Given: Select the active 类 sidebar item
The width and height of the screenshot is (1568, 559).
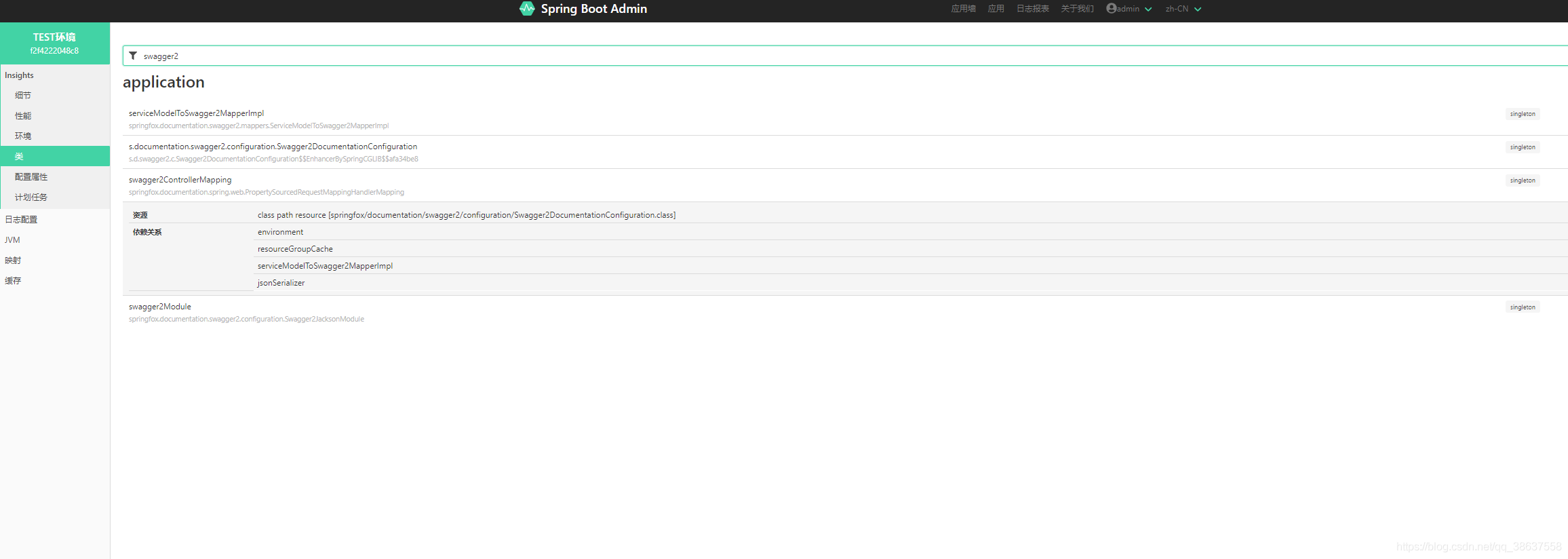Looking at the screenshot, I should click(x=54, y=156).
